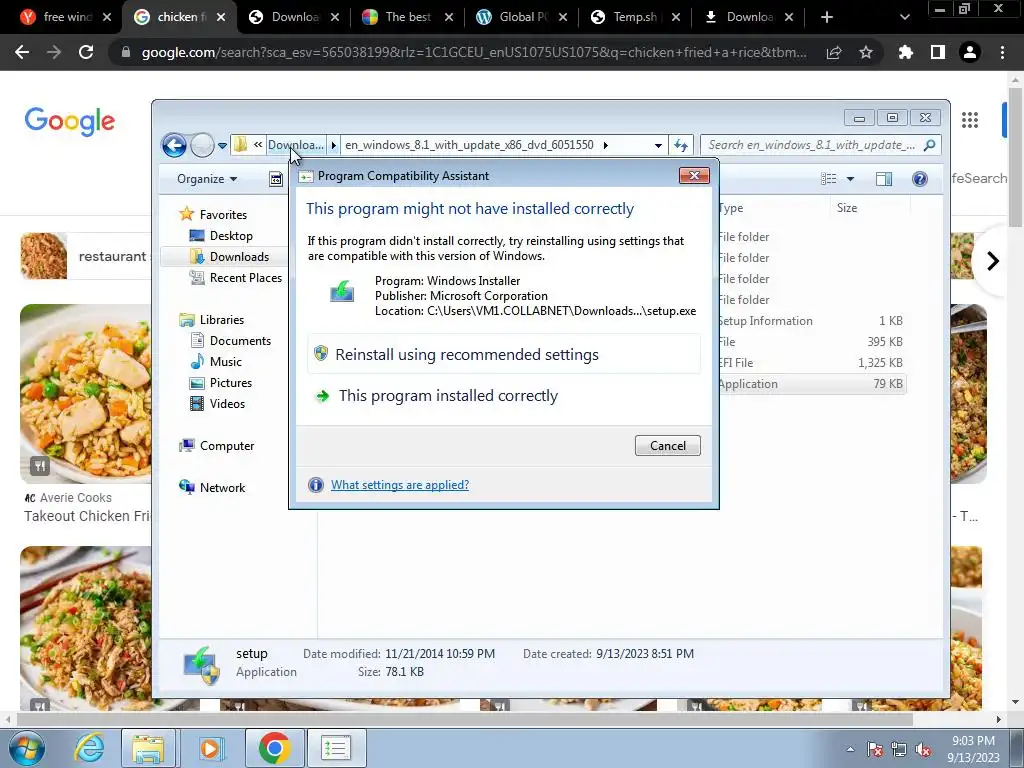Image resolution: width=1024 pixels, height=768 pixels.
Task: Open change view options dropdown arrow
Action: point(850,179)
